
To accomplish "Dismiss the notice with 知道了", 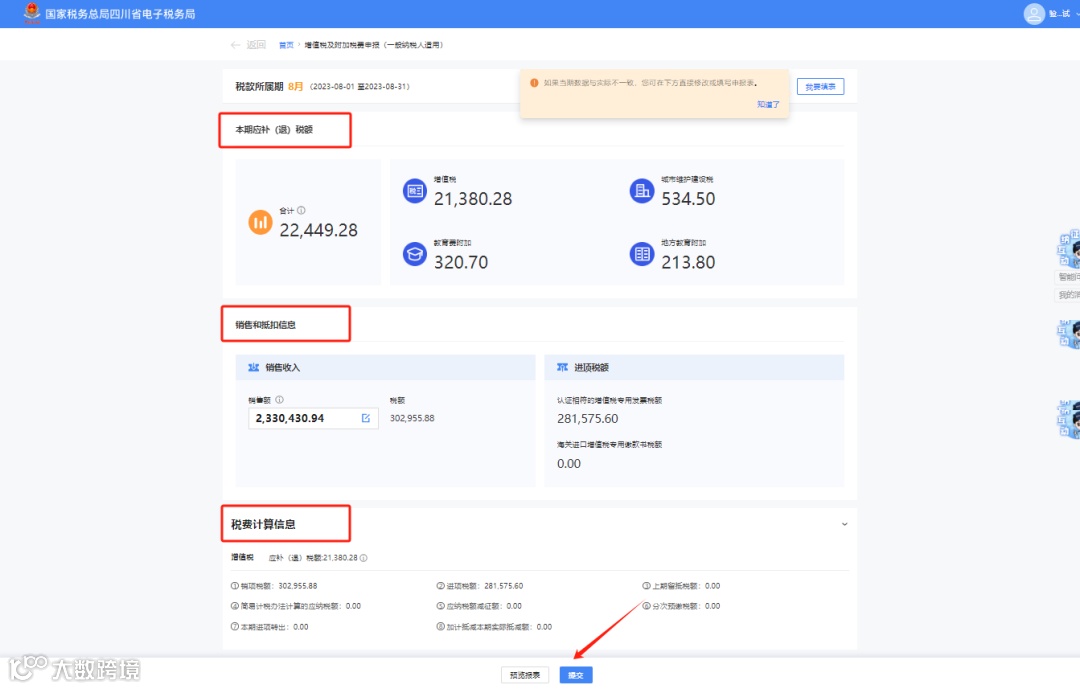I will click(768, 105).
